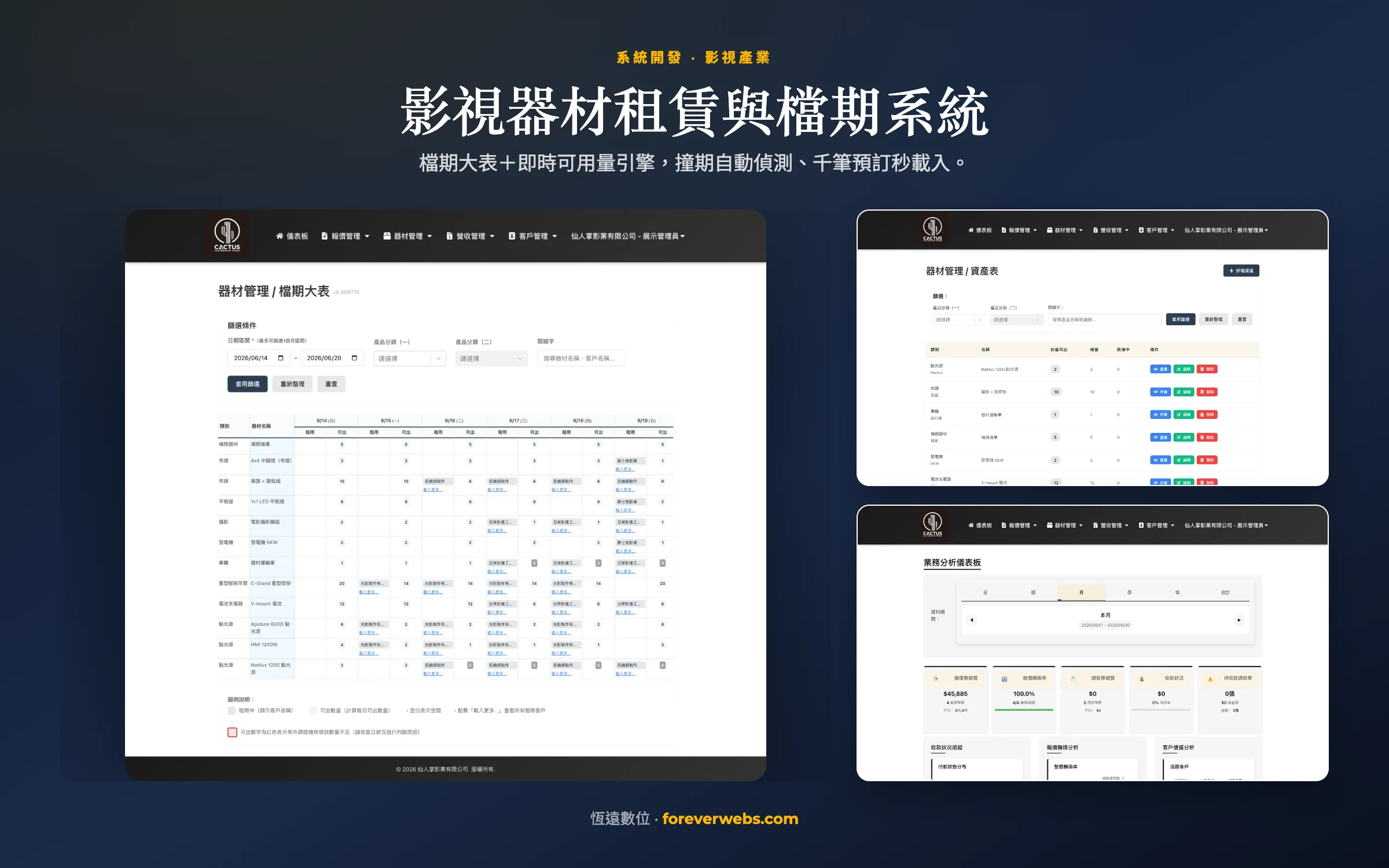Screen dimensions: 1389x868
Task: Switch dashboard period to 週 tab
Action: (1033, 593)
